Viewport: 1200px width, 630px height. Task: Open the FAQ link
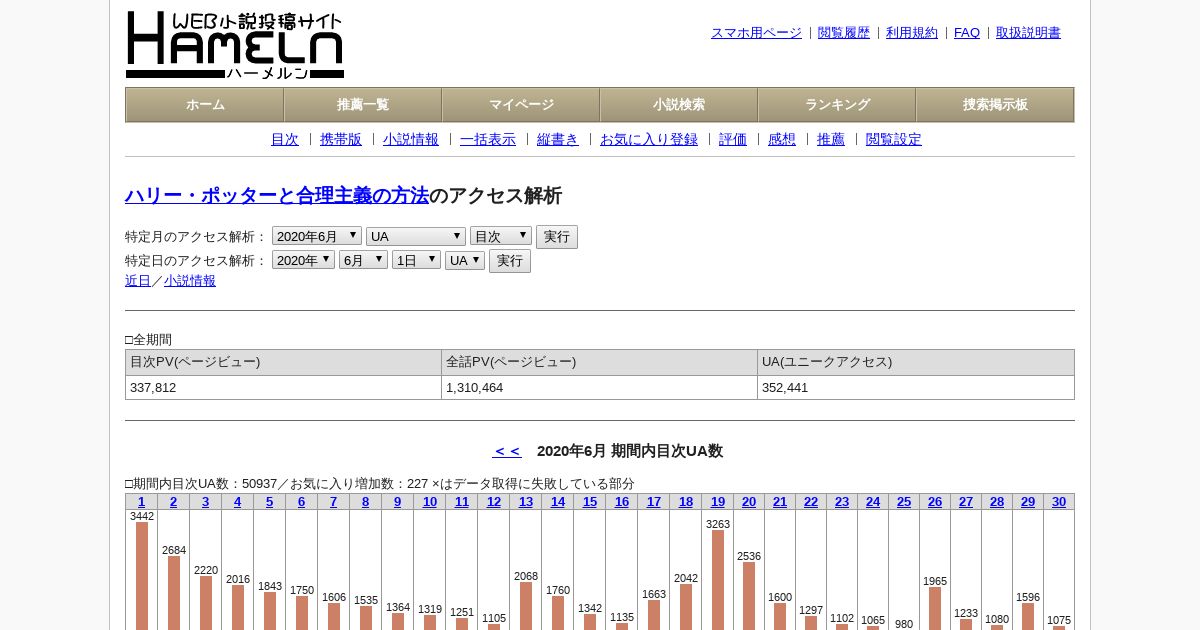967,33
